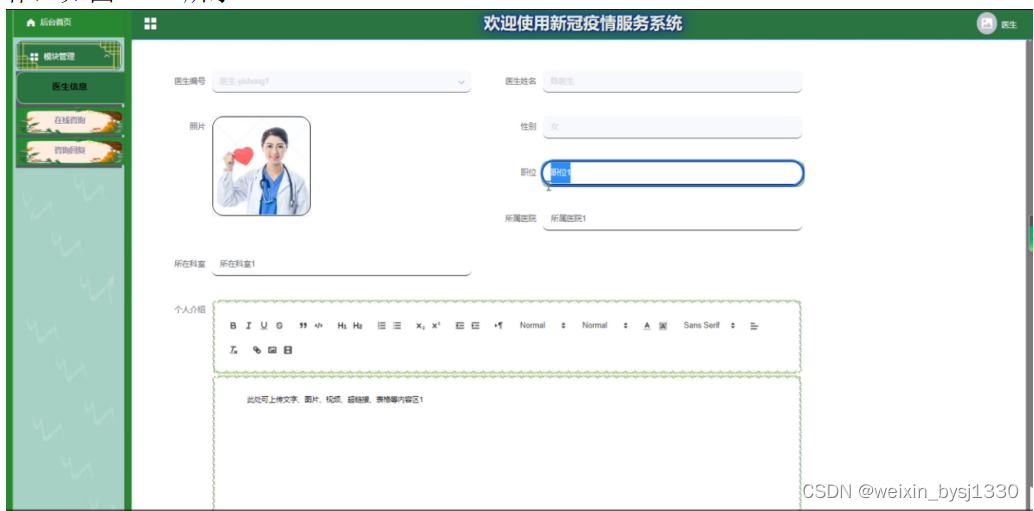Click the 医生 username in the header
Screen dimensions: 1034x511
pyautogui.click(x=1009, y=25)
